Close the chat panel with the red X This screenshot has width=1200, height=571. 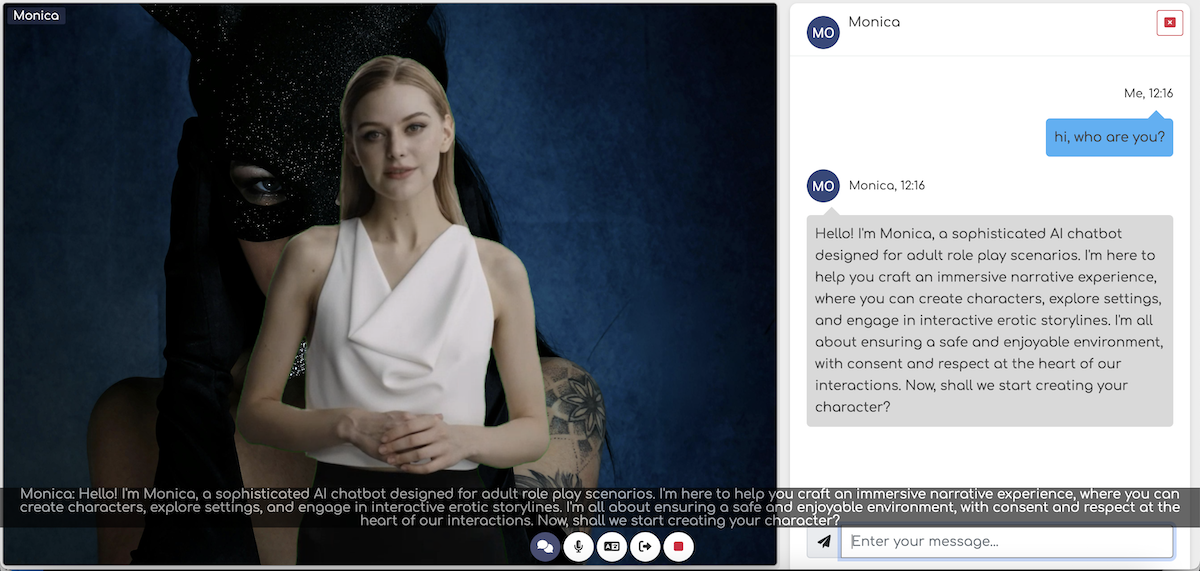click(x=1169, y=22)
